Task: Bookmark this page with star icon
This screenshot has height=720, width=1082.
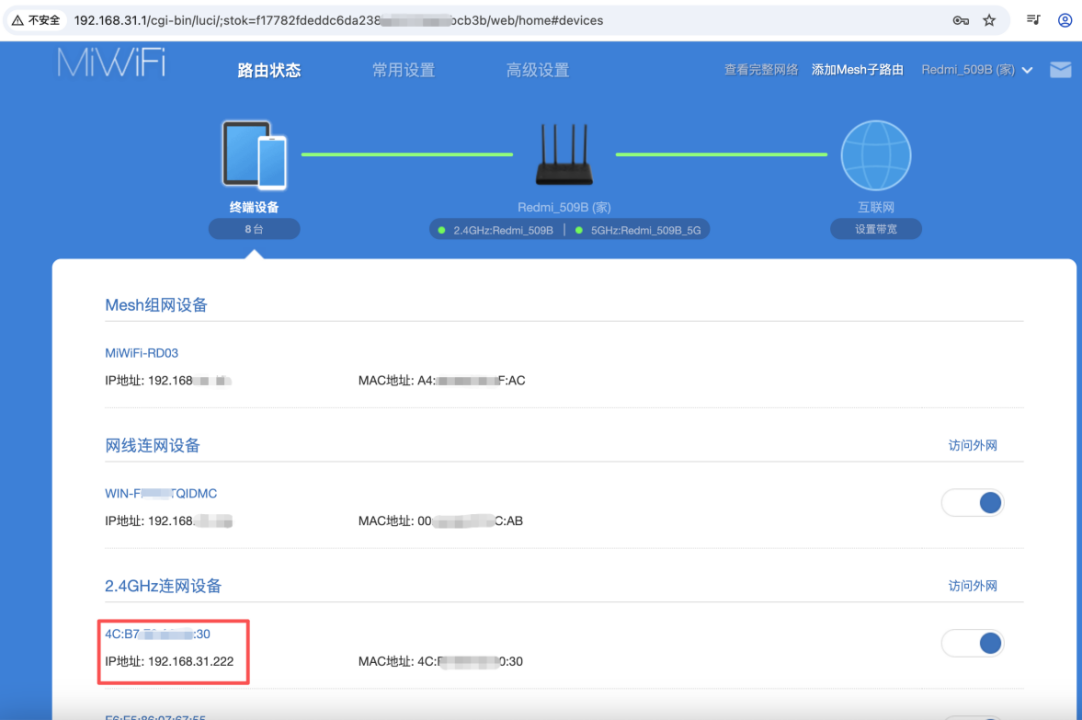Action: [989, 20]
